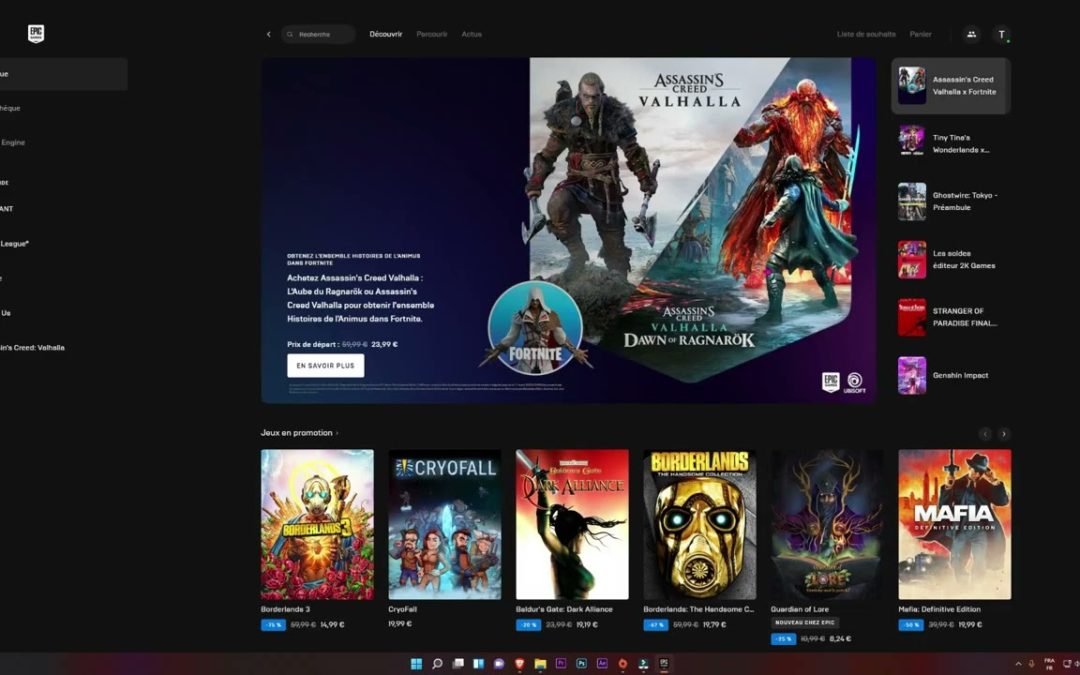Open the Widgets taskbar icon
Screen dimensions: 1080x675
click(478, 663)
